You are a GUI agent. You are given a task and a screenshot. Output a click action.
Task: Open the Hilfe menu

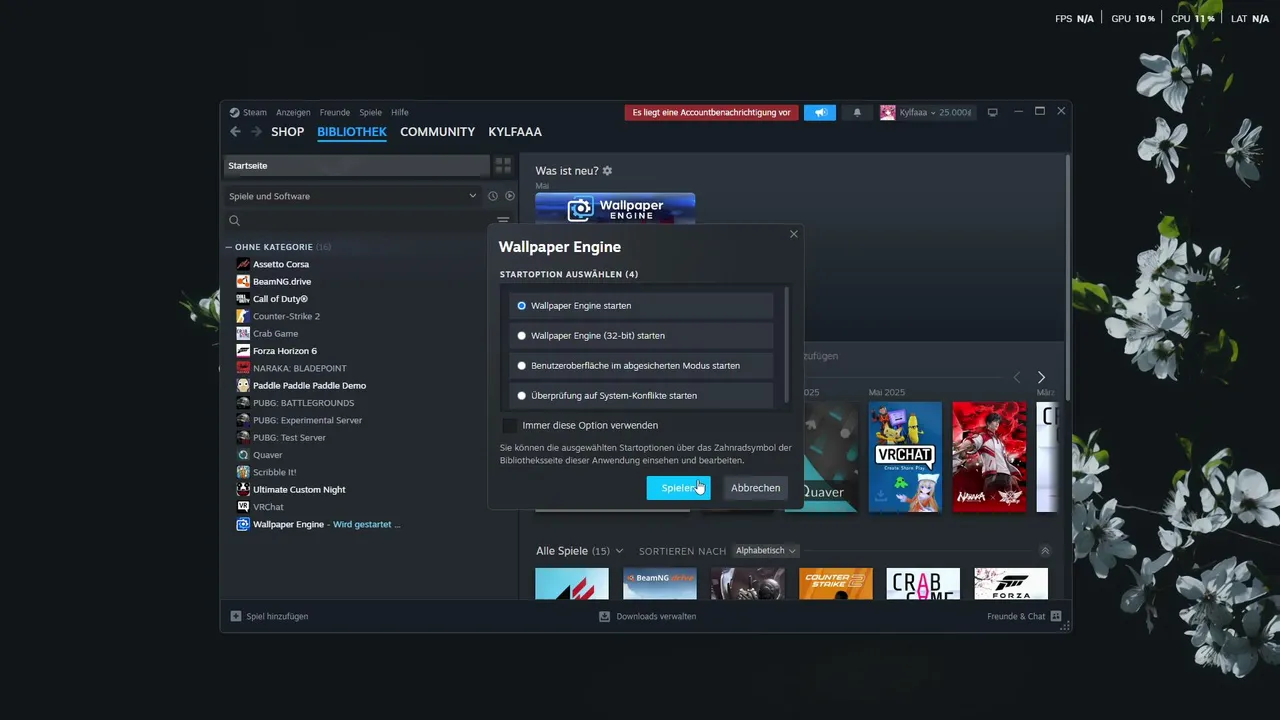(x=400, y=113)
